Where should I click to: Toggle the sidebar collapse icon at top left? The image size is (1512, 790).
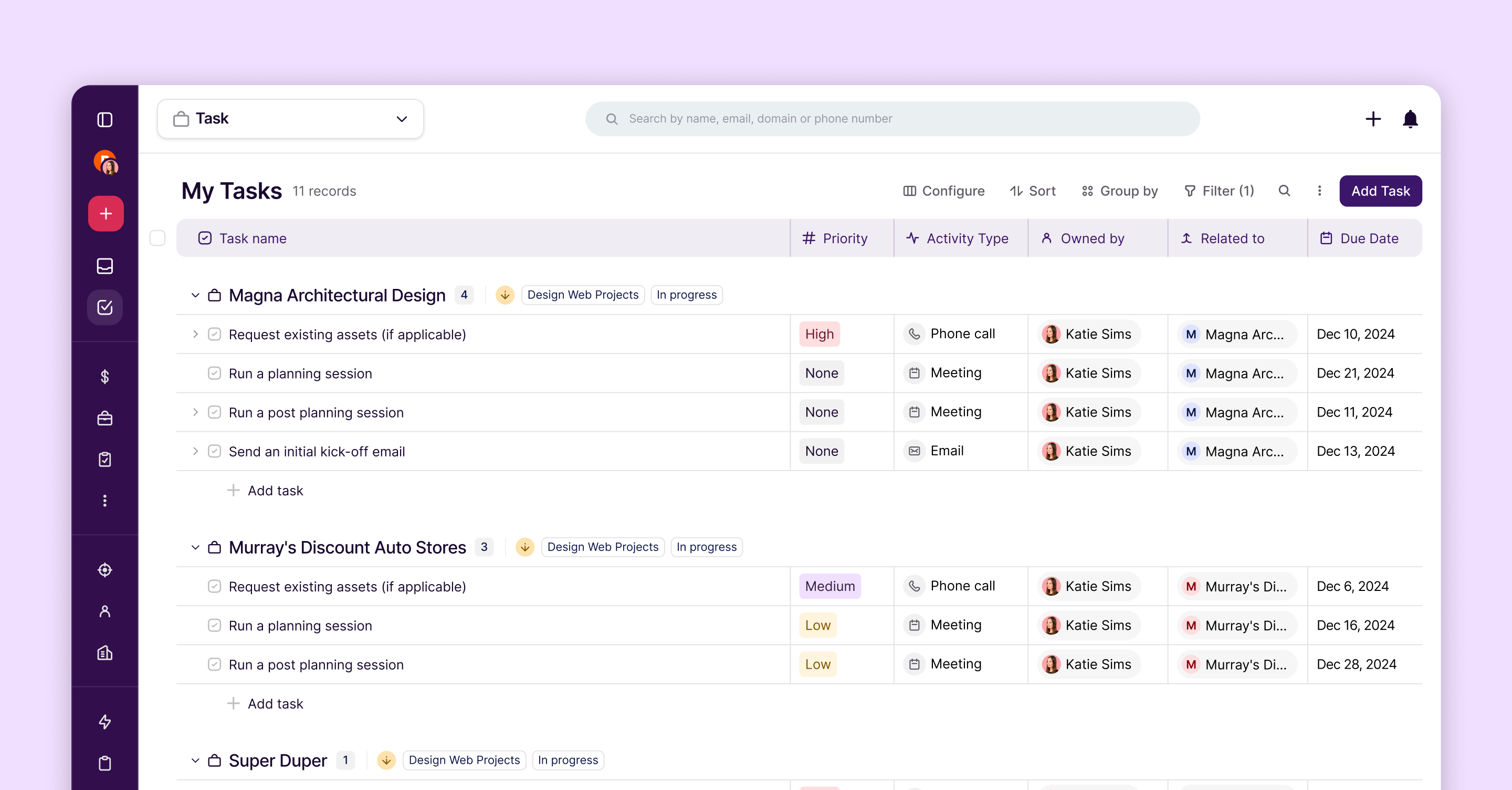tap(105, 120)
